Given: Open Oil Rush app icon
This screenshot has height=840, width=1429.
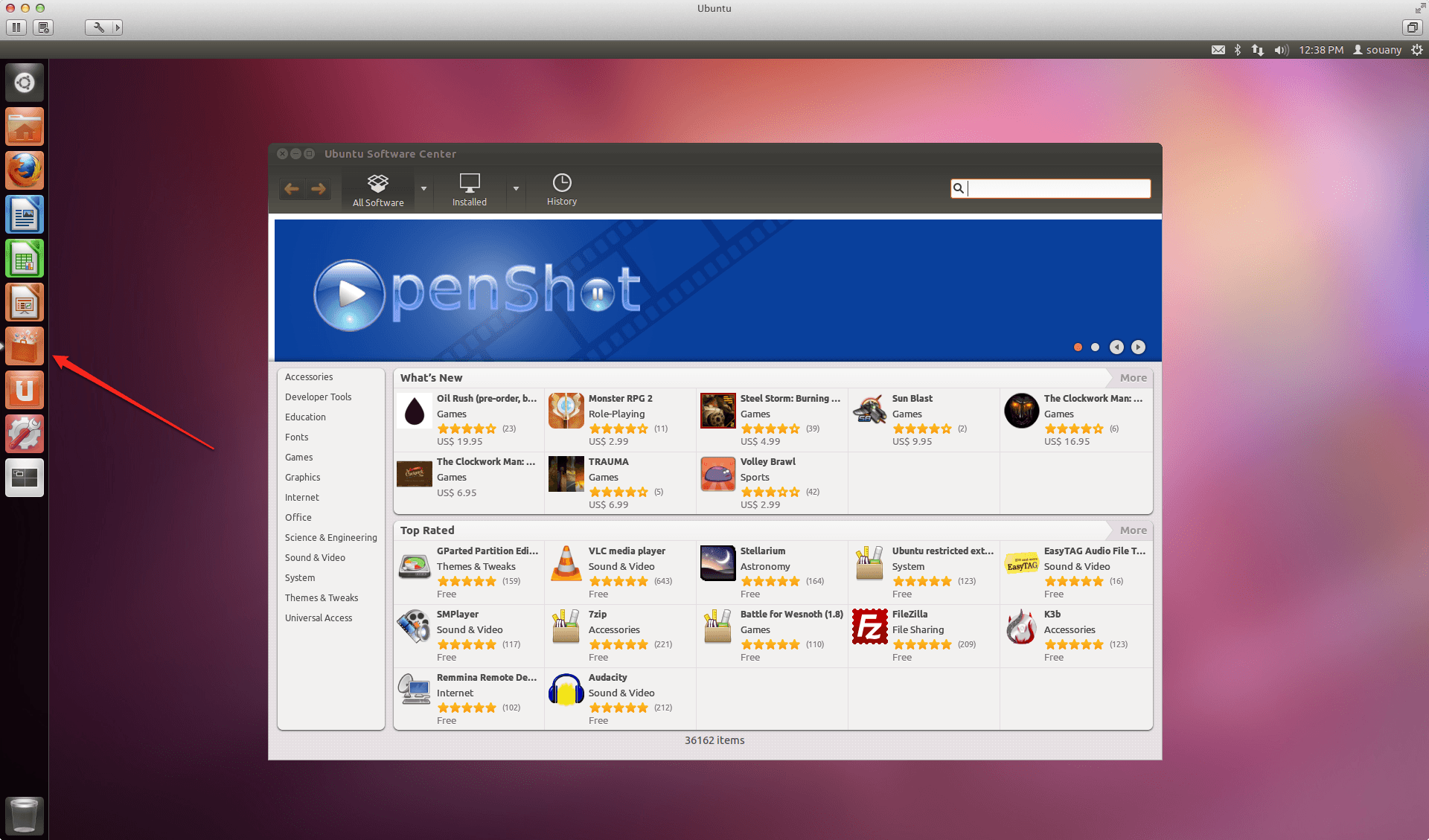Looking at the screenshot, I should (x=415, y=411).
